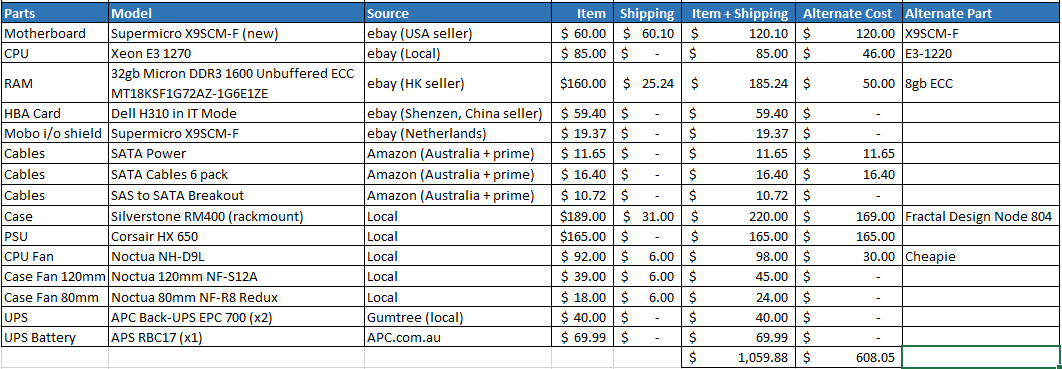Image resolution: width=1062 pixels, height=369 pixels.
Task: Click the UPS Battery parts cell
Action: click(55, 338)
